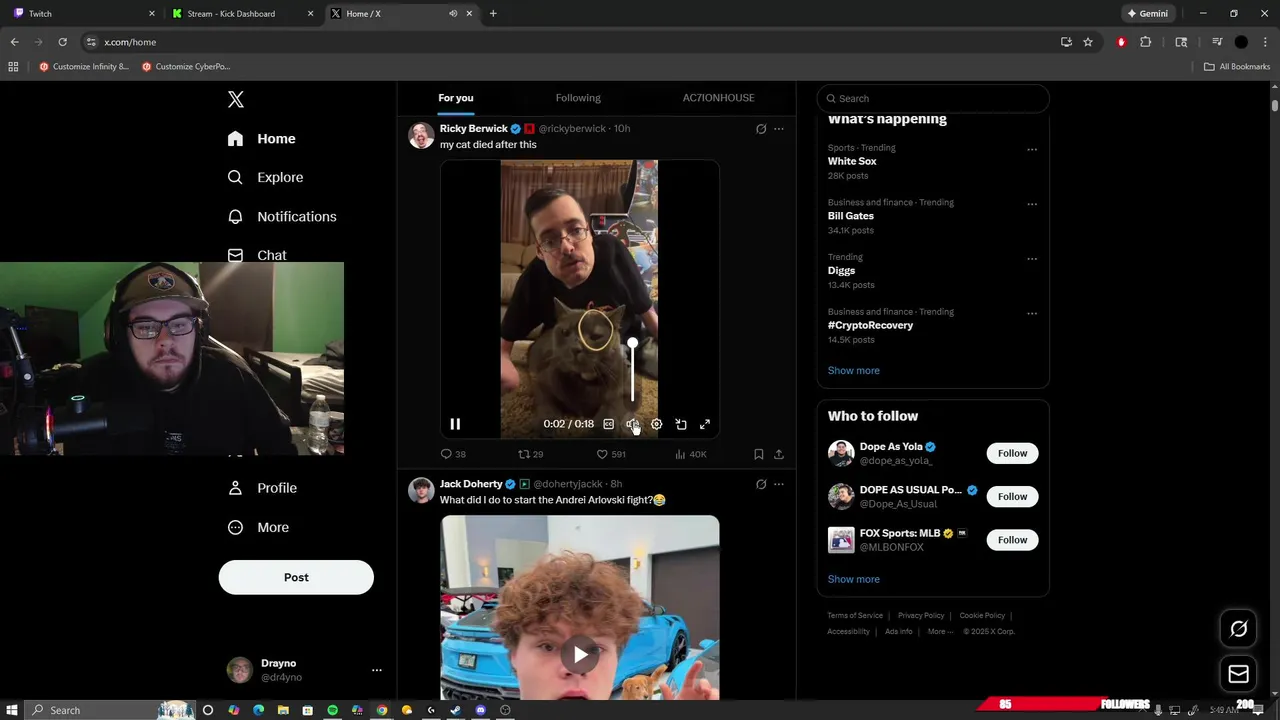Open the floating messages envelope button
Image resolution: width=1280 pixels, height=720 pixels.
pyautogui.click(x=1239, y=674)
